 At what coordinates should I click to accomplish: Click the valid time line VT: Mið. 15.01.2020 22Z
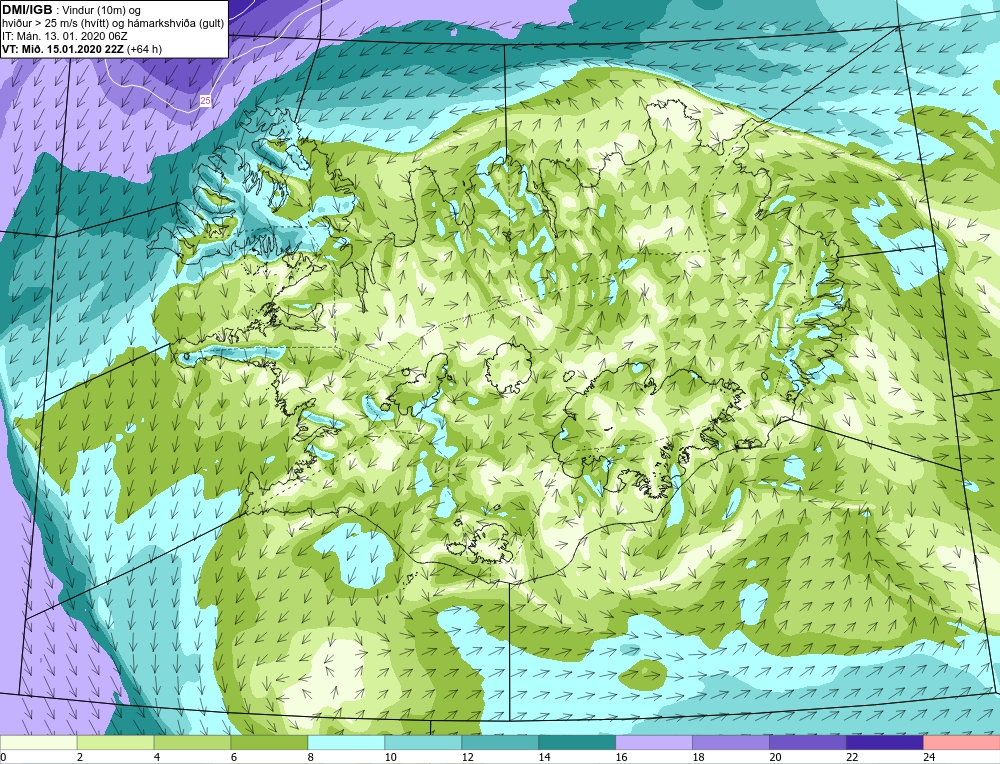coord(62,49)
